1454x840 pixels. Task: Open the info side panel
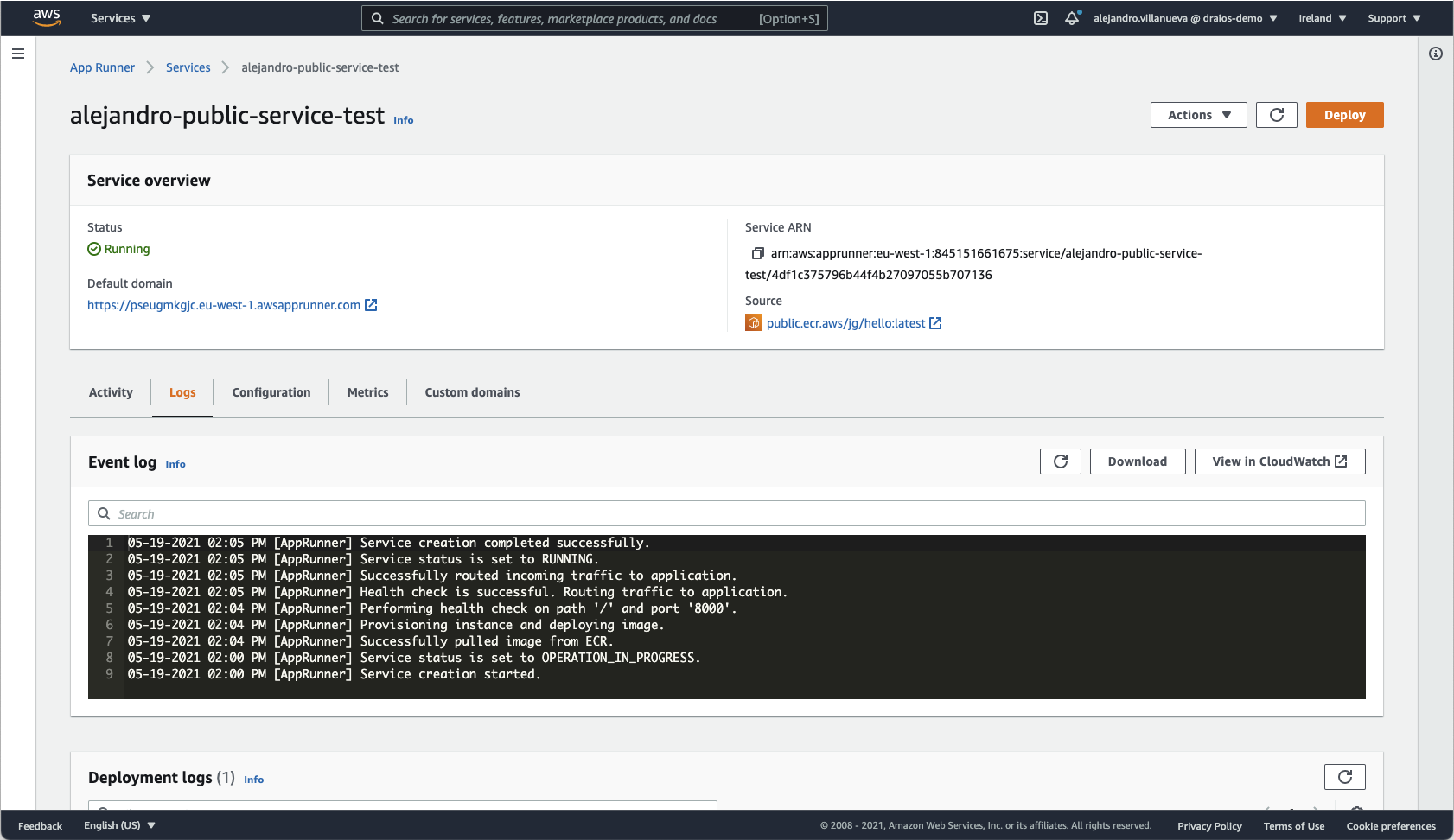click(x=1436, y=54)
